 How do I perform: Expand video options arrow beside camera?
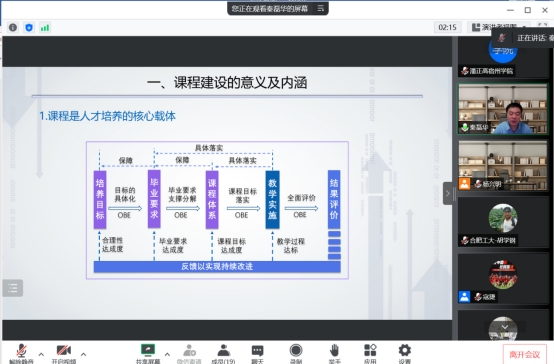[x=83, y=354]
